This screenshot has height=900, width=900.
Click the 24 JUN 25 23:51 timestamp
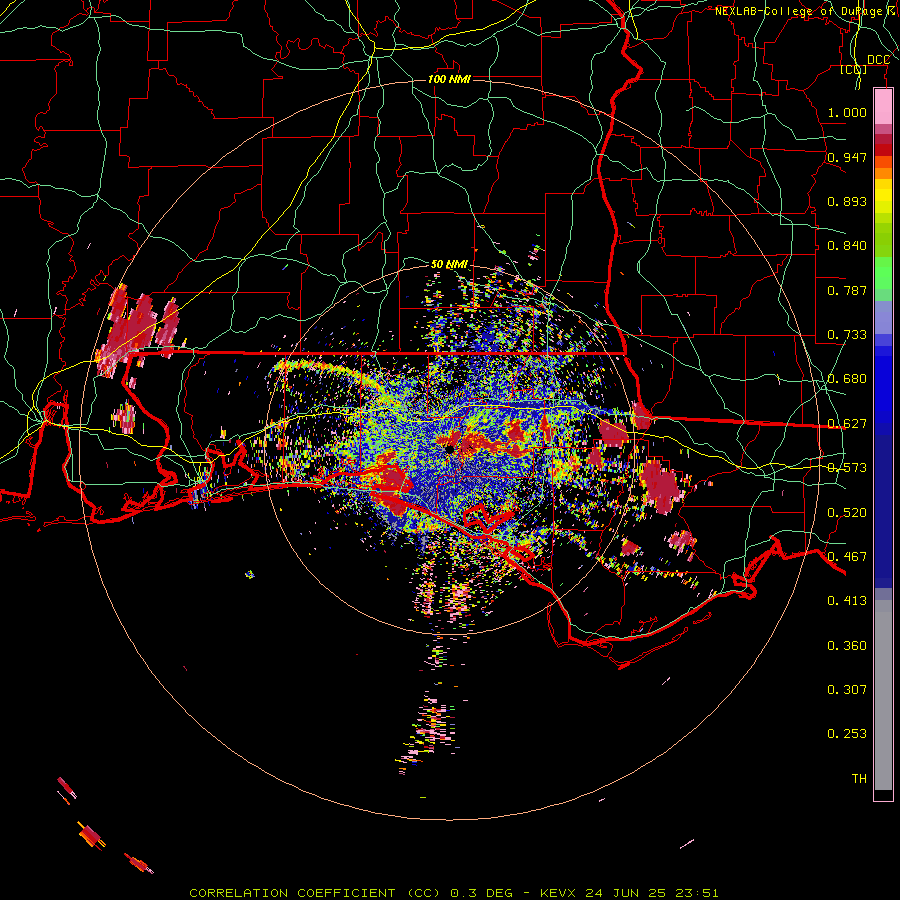pos(652,893)
